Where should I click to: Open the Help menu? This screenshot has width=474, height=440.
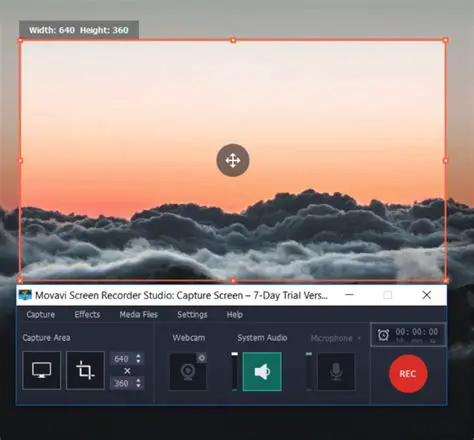point(235,314)
